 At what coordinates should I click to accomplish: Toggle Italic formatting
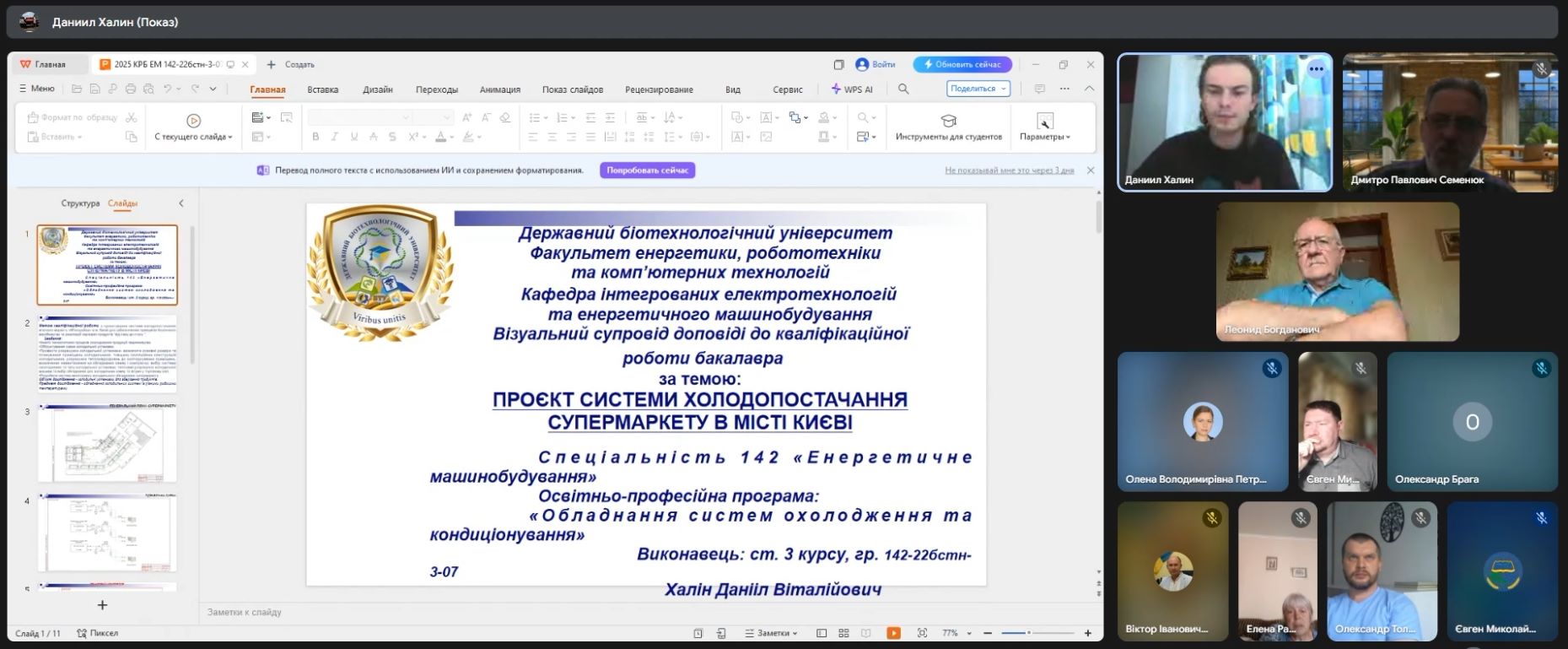pos(335,137)
